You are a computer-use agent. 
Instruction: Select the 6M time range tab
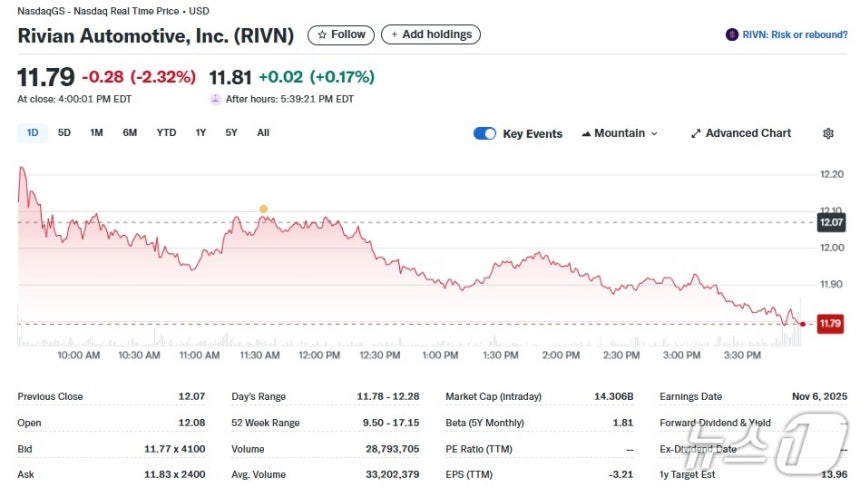click(129, 133)
